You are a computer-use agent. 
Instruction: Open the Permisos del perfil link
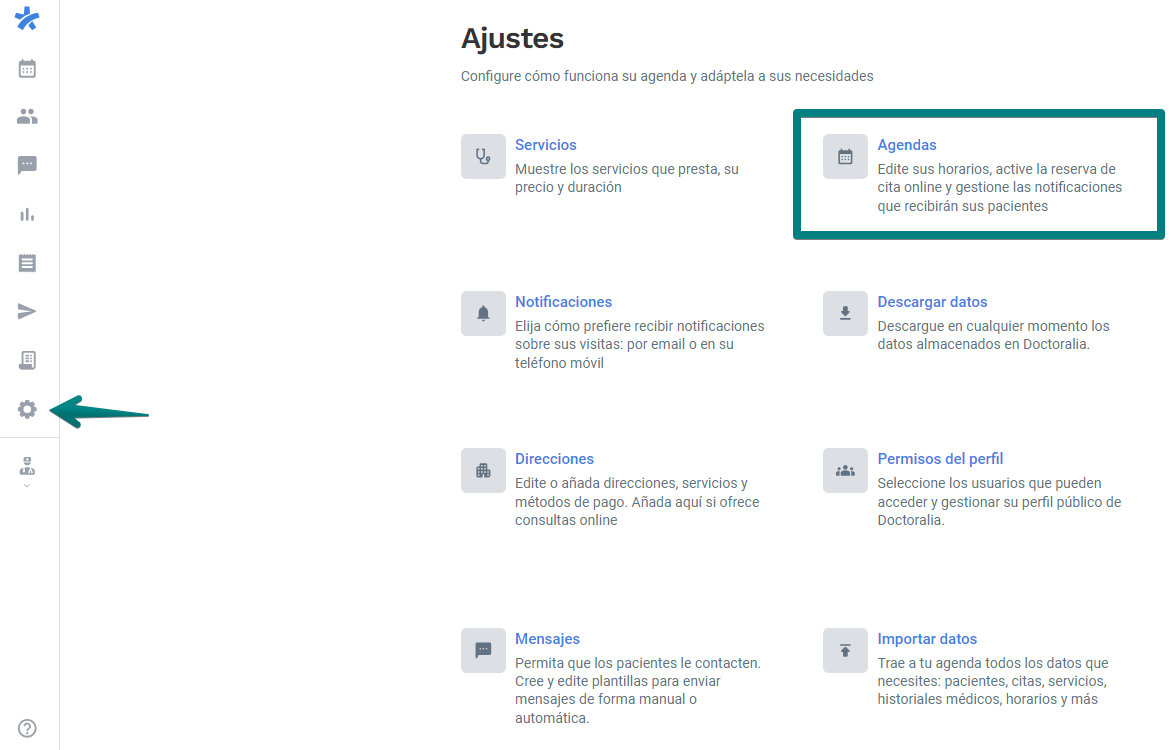tap(940, 458)
